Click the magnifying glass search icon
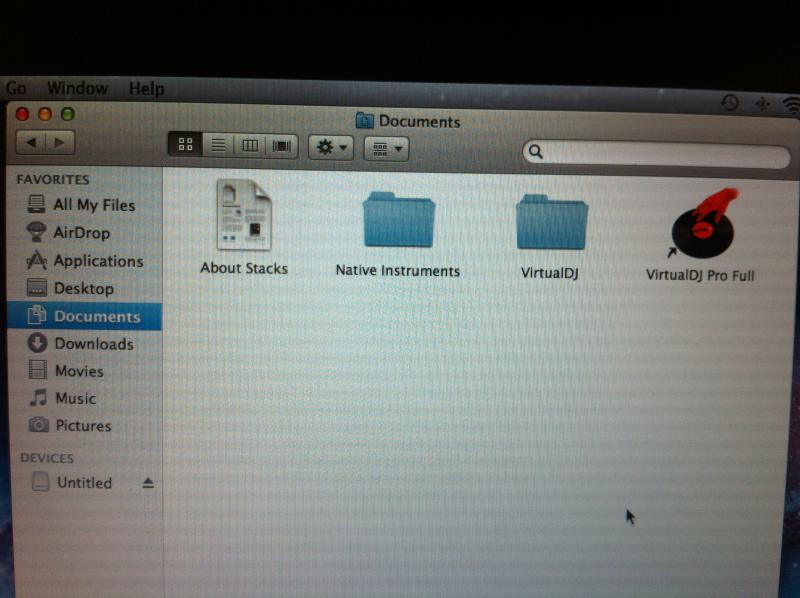 point(536,152)
